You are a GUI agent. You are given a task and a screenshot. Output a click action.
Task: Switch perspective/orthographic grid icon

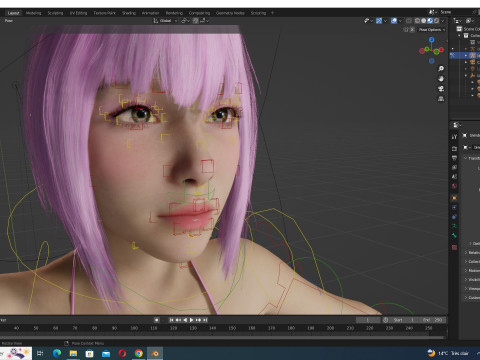(x=441, y=99)
